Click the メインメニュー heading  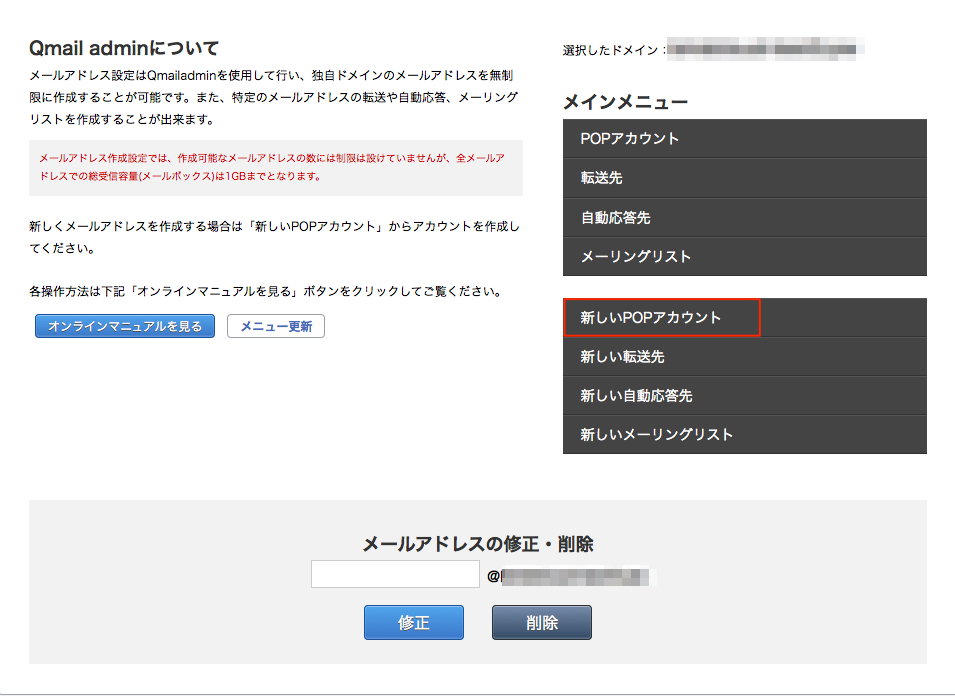click(626, 102)
